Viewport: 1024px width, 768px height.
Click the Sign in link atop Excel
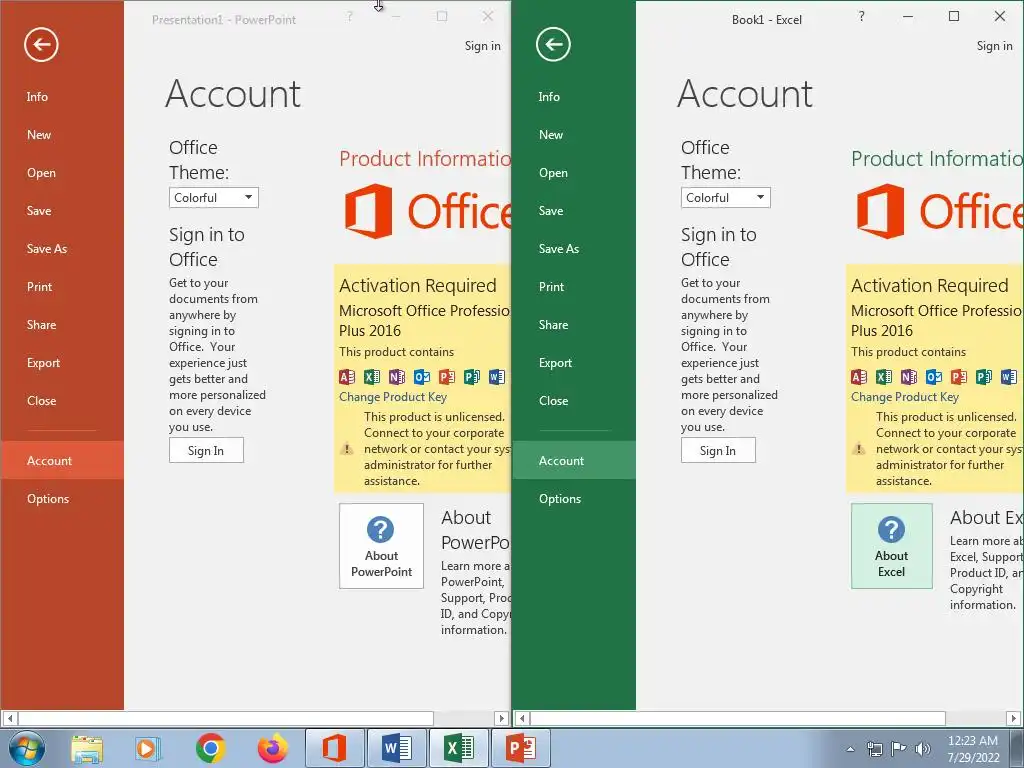coord(995,46)
